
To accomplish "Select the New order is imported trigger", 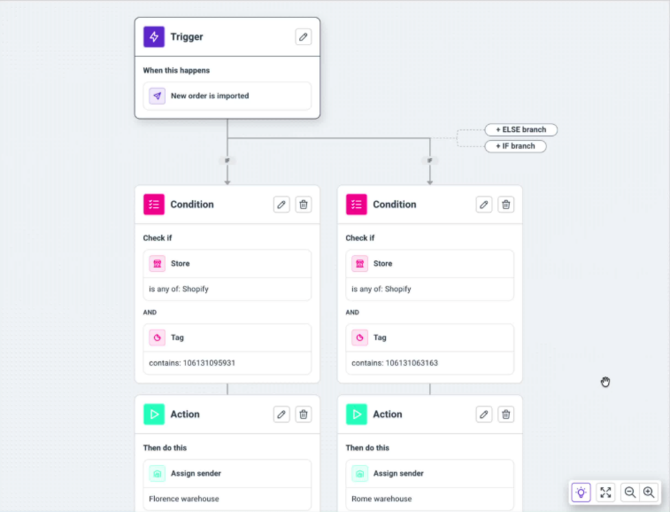I will tap(227, 96).
